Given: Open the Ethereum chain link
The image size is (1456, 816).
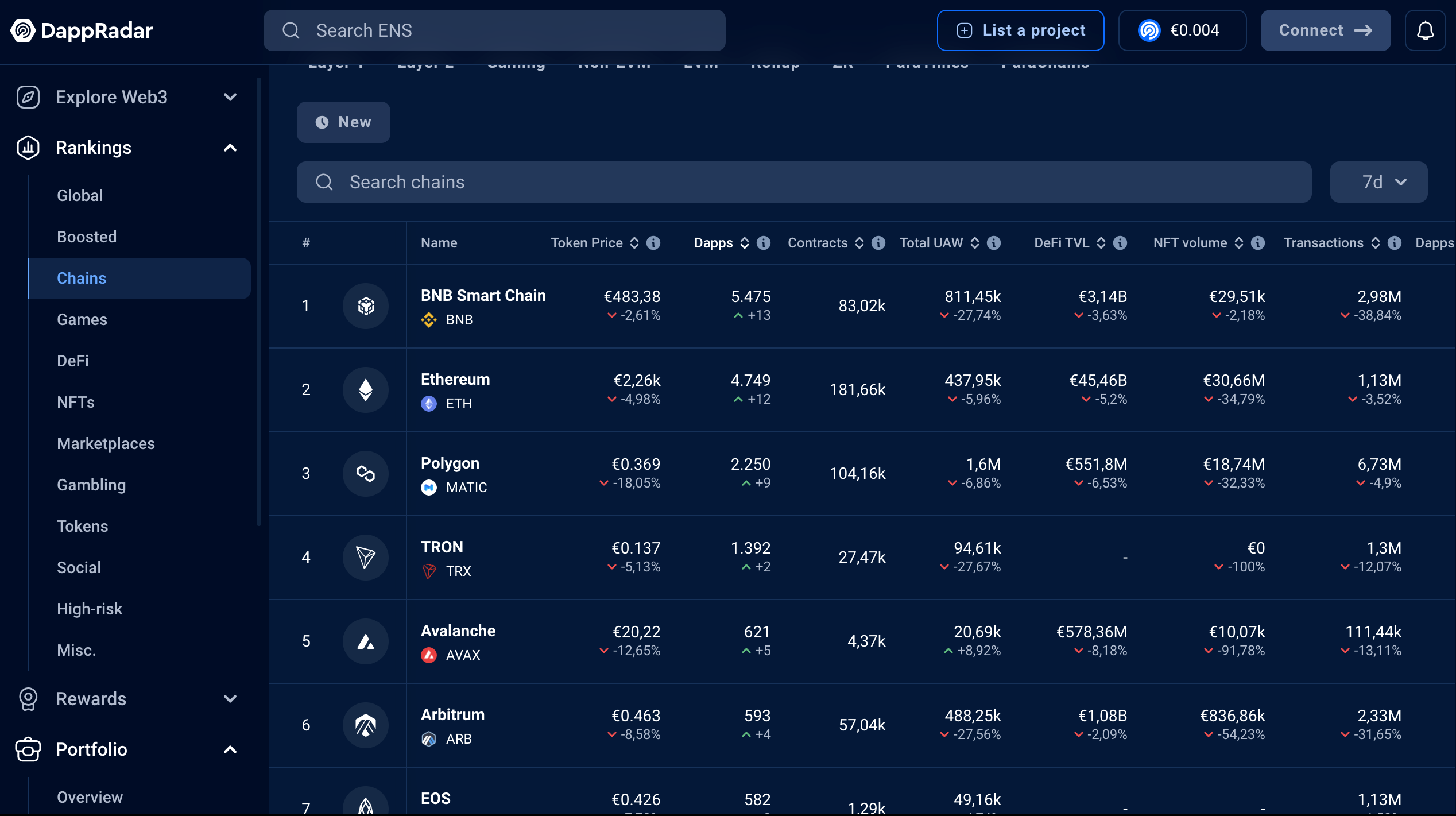Looking at the screenshot, I should point(455,380).
